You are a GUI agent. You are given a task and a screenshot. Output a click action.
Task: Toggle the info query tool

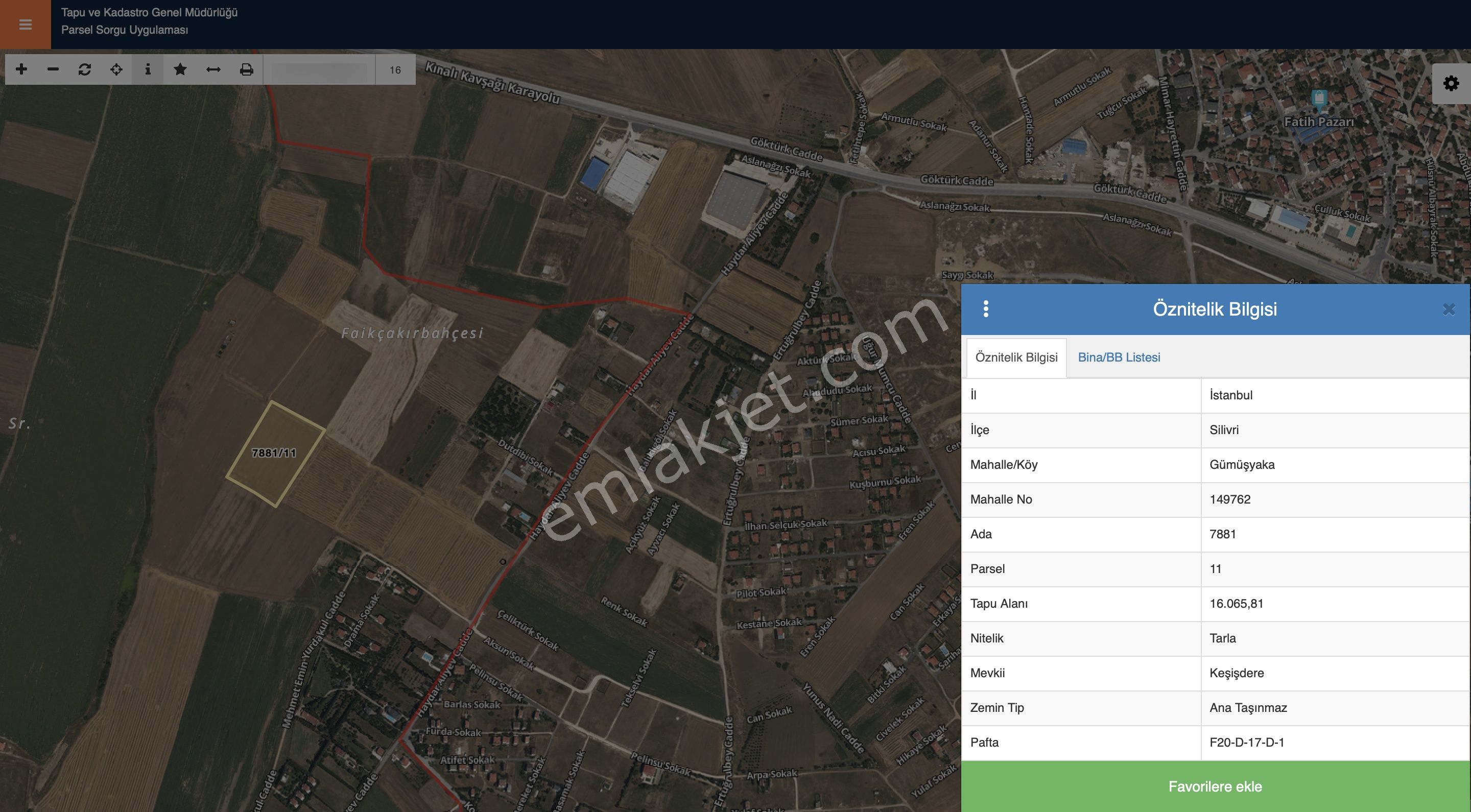point(148,69)
